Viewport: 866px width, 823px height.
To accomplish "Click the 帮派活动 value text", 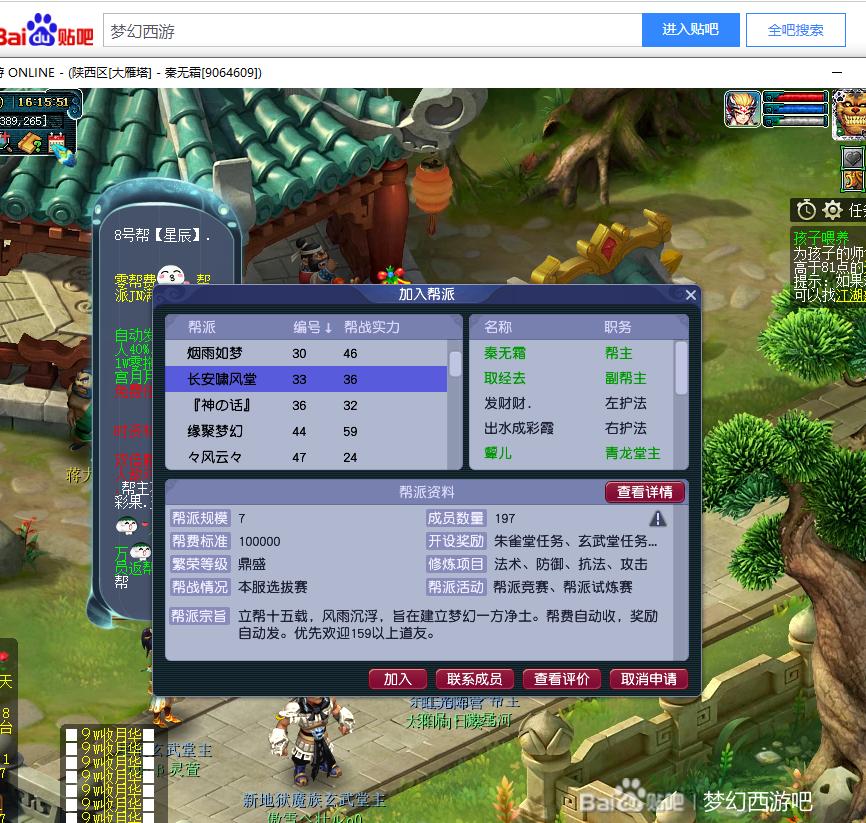I will pos(563,587).
